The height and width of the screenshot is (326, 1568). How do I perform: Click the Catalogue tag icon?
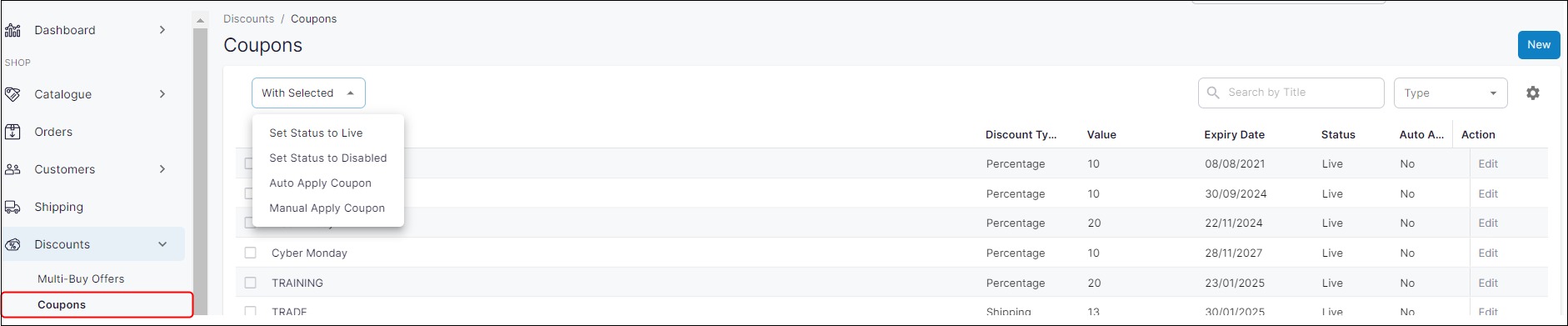coord(12,94)
